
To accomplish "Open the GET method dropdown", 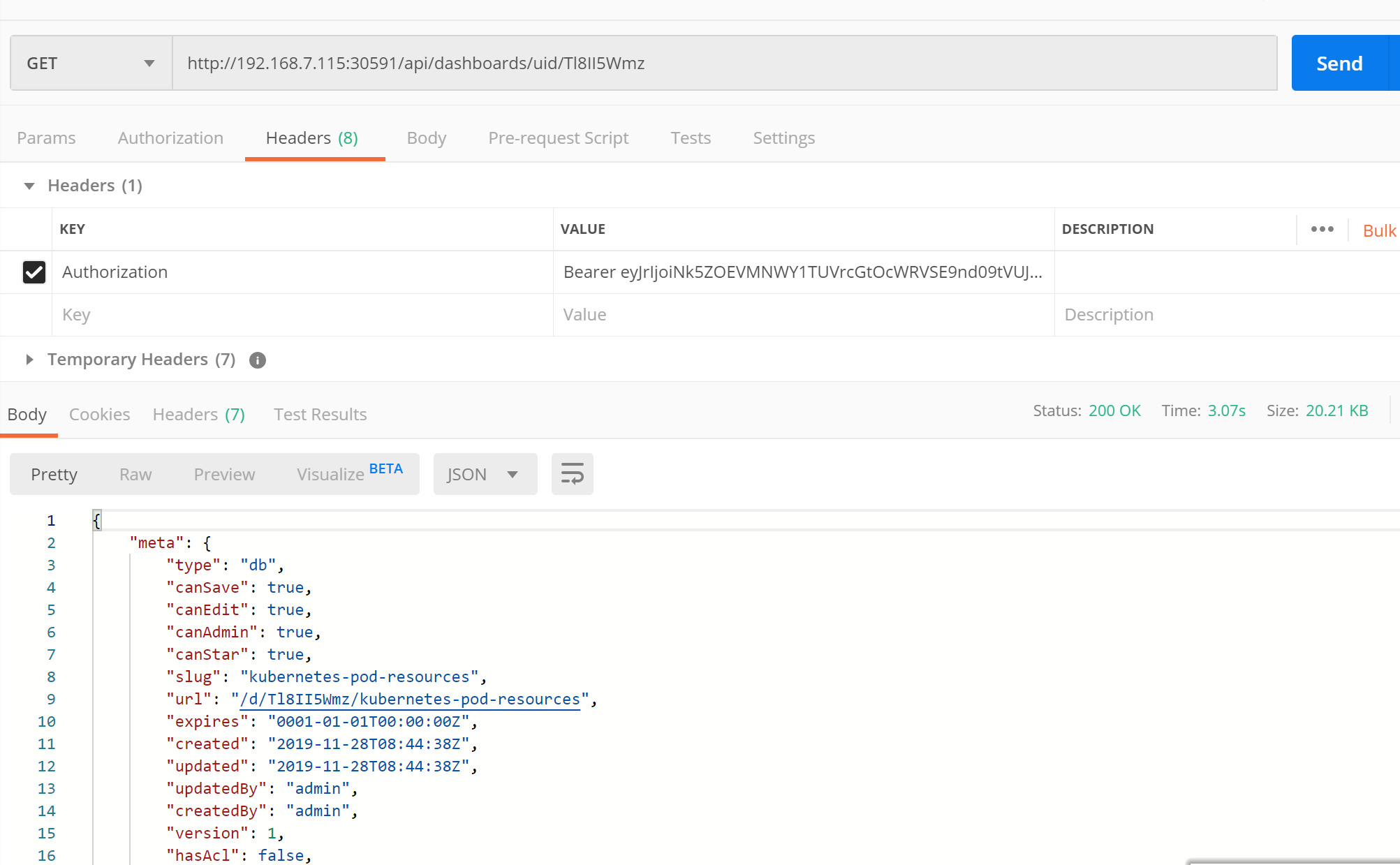I will (x=91, y=64).
